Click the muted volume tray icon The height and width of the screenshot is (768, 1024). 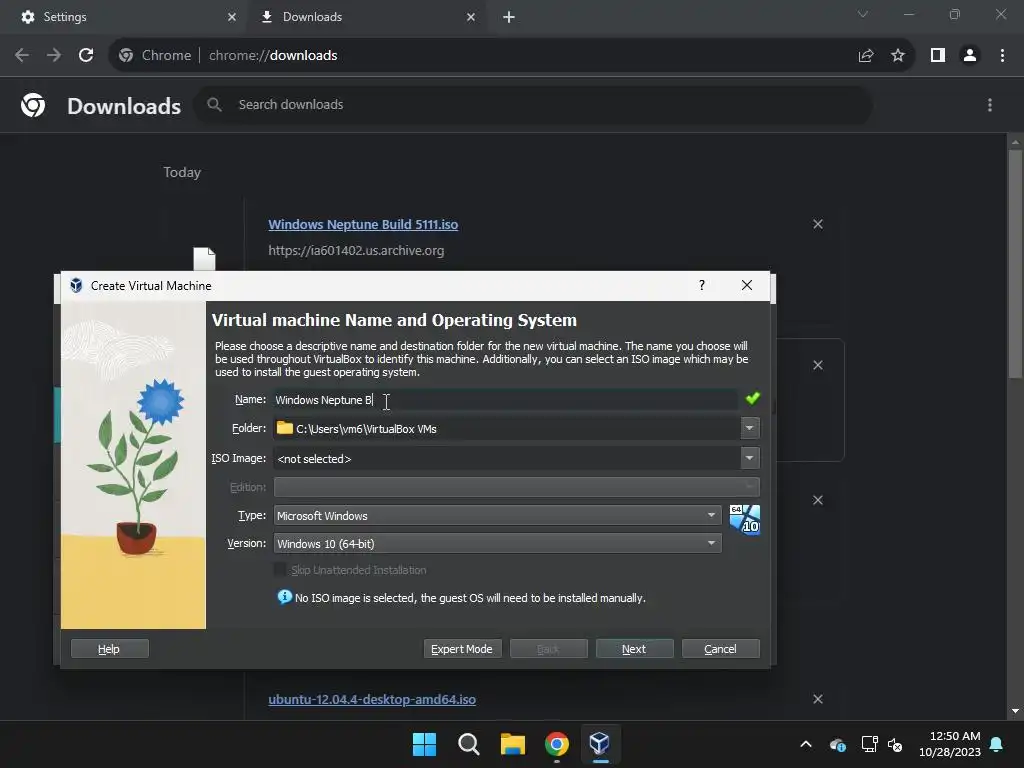pos(895,744)
